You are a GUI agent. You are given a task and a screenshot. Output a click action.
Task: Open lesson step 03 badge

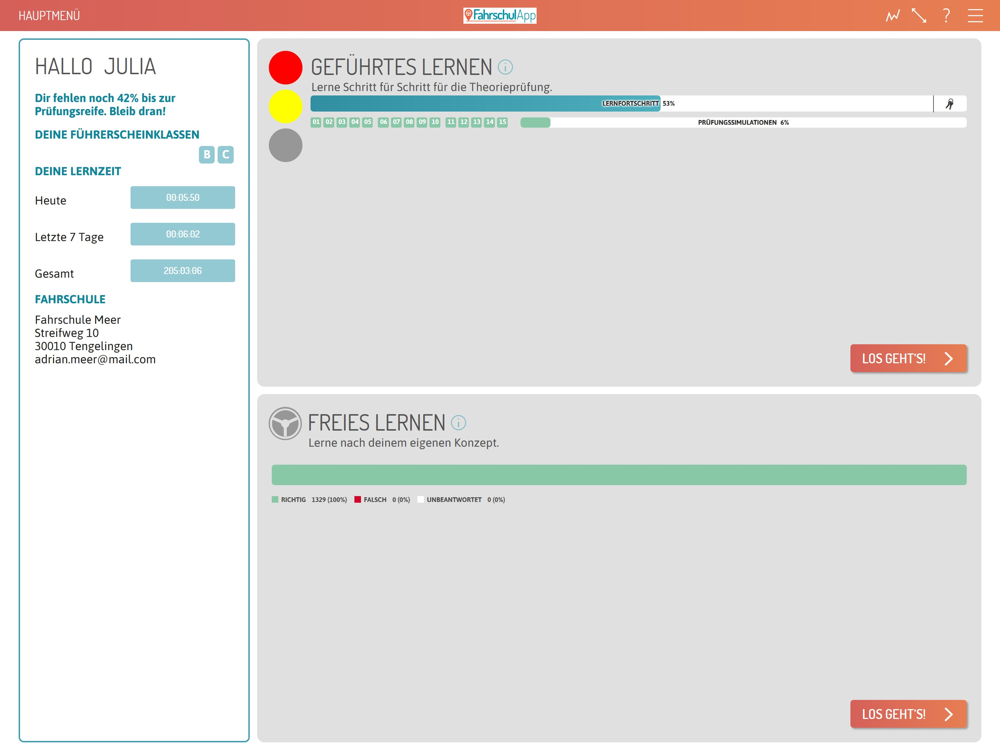coord(342,122)
